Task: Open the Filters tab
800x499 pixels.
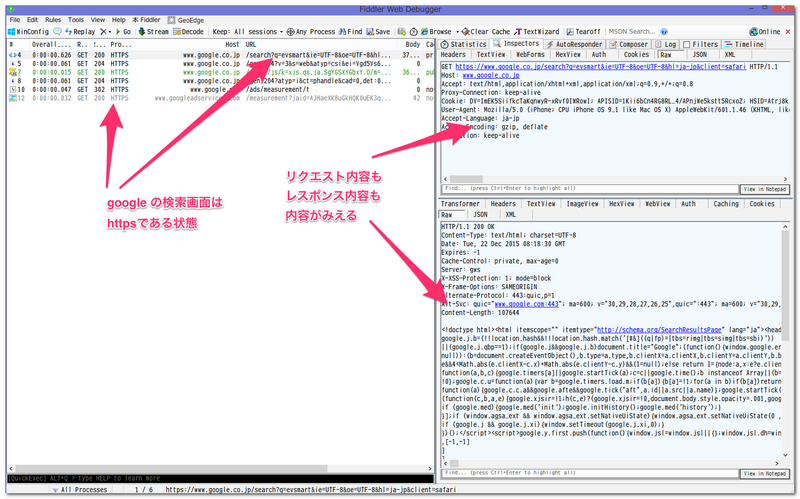Action: pyautogui.click(x=702, y=44)
